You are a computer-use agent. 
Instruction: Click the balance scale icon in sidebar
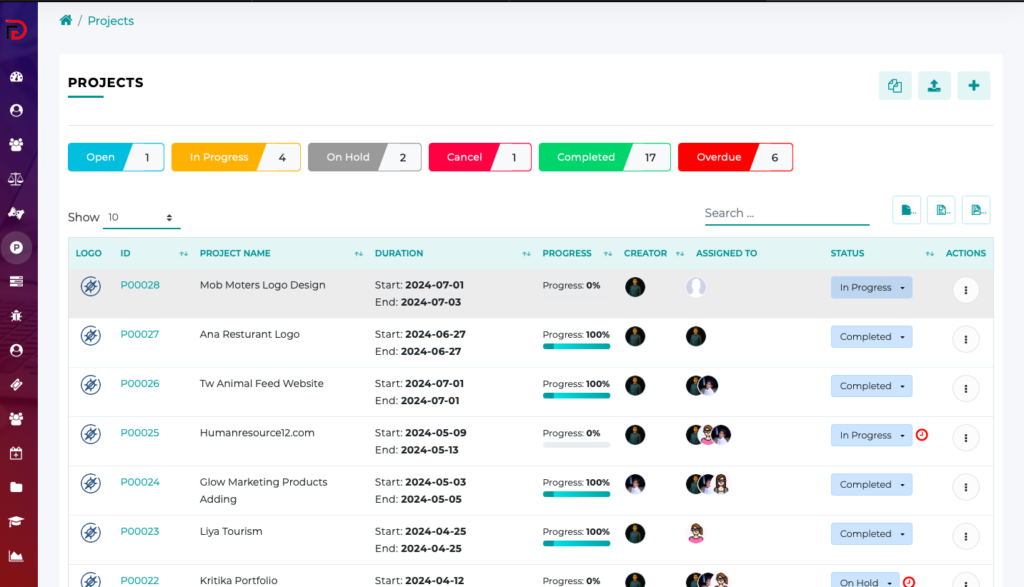coord(16,179)
